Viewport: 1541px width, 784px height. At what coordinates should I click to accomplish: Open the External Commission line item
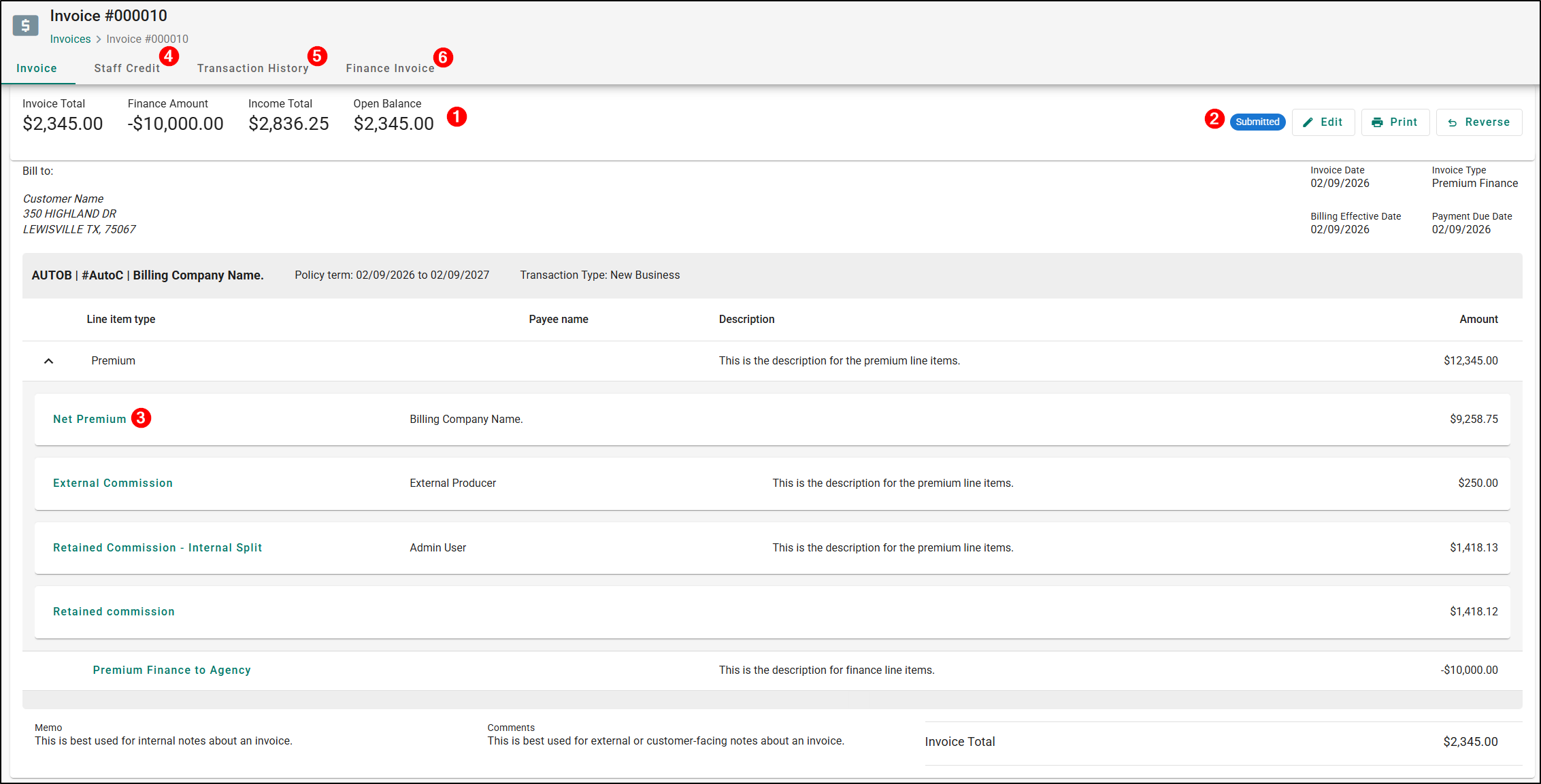click(x=113, y=483)
